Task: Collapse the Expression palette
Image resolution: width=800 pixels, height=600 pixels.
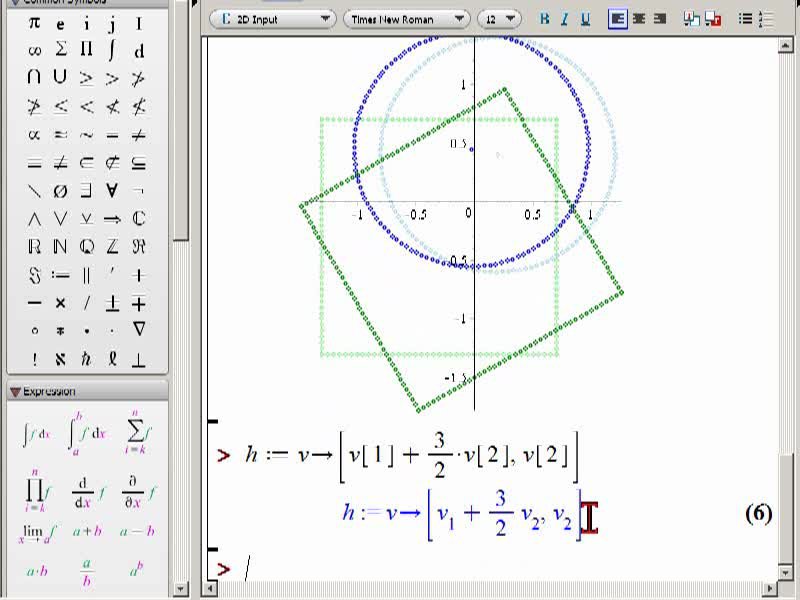Action: (15, 391)
